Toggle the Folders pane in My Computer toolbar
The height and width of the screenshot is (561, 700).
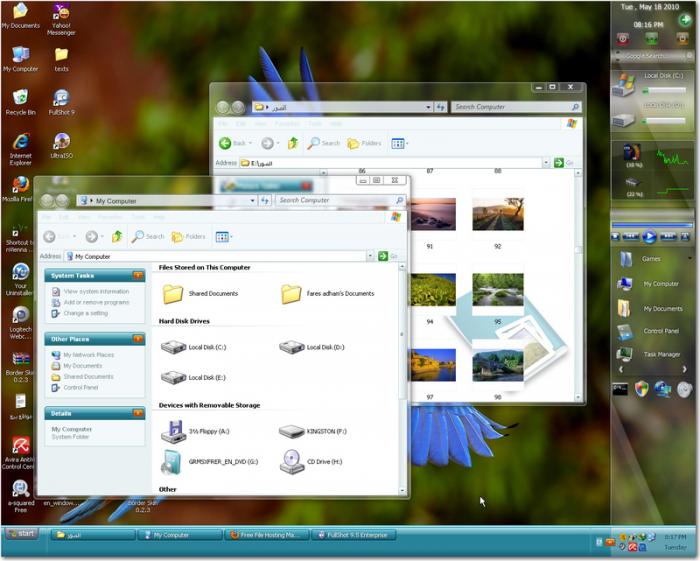(x=189, y=236)
